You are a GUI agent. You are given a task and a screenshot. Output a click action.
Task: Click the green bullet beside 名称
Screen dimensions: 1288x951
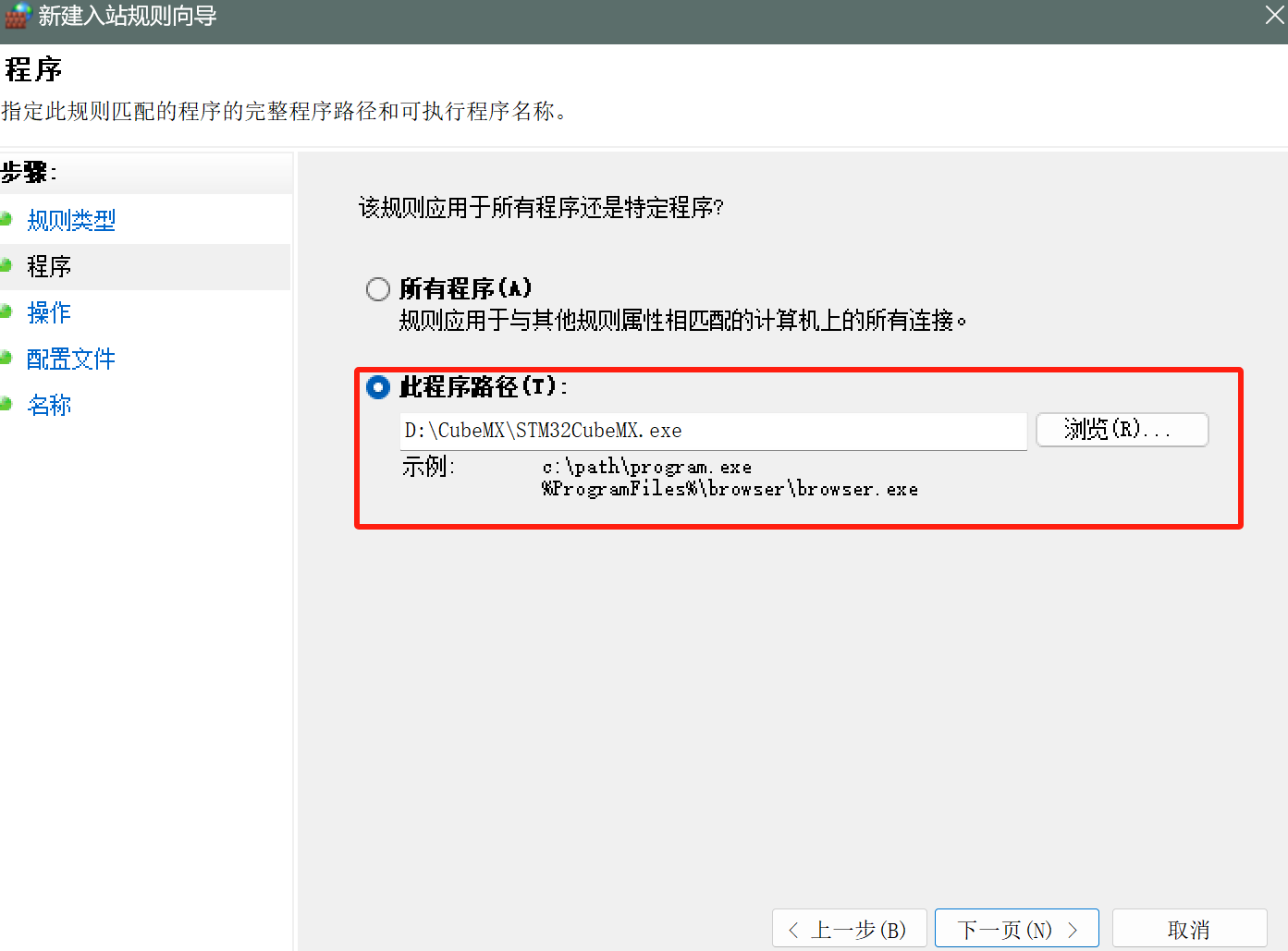[6, 404]
